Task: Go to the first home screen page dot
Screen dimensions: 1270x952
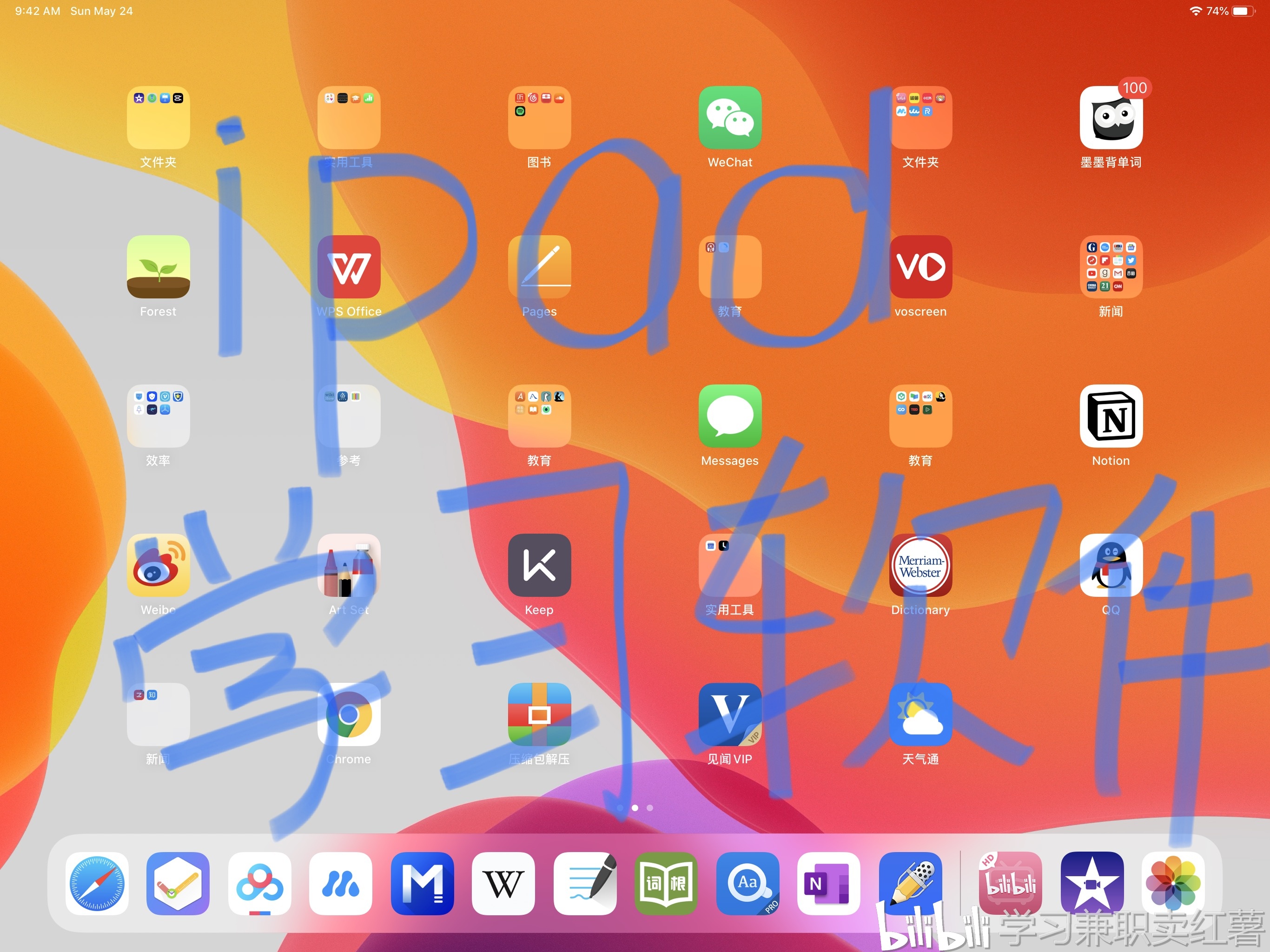Action: [x=620, y=808]
